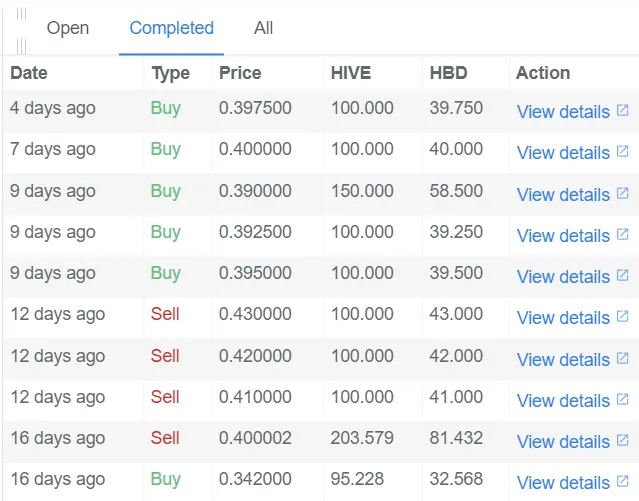Click external link icon for 42.000 HBD order

click(622, 358)
